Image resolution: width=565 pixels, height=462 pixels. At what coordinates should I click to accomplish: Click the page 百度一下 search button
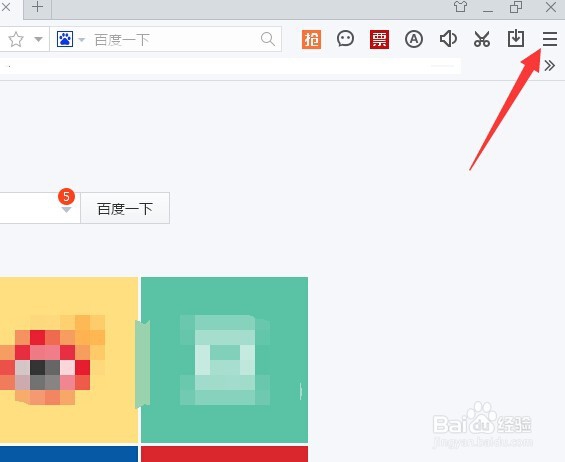(x=125, y=208)
